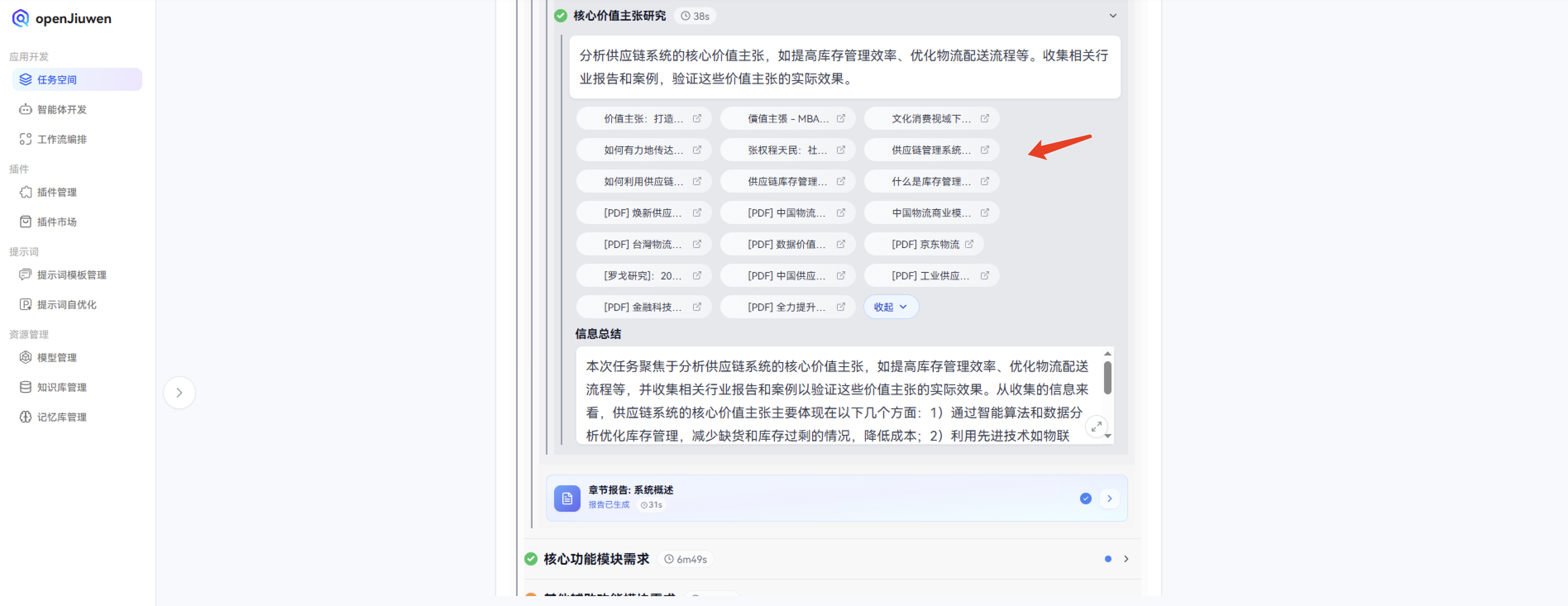Open the 收起 dropdown to collapse results
This screenshot has height=606, width=1568.
pos(891,307)
